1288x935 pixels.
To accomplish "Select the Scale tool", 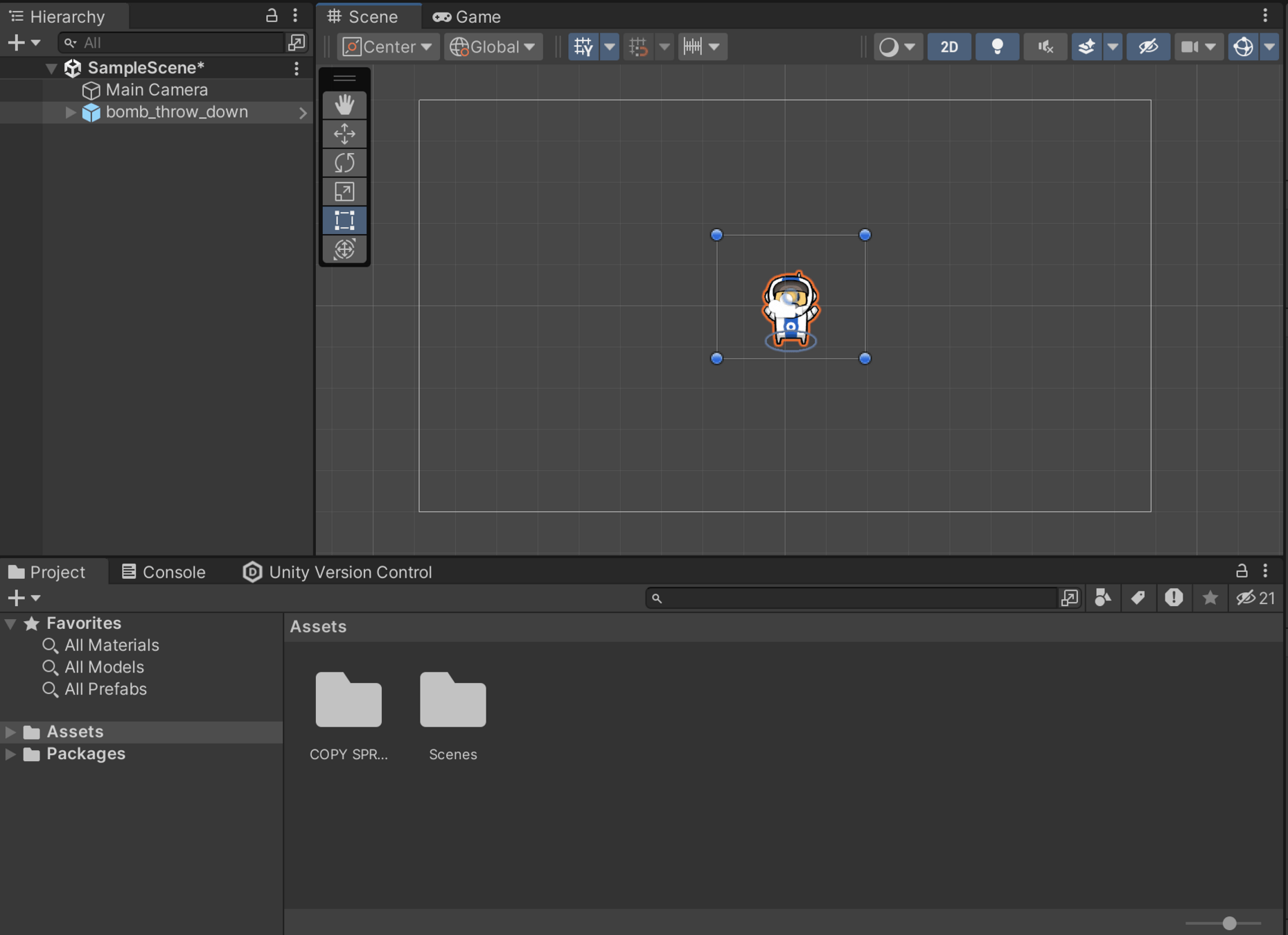I will click(344, 192).
